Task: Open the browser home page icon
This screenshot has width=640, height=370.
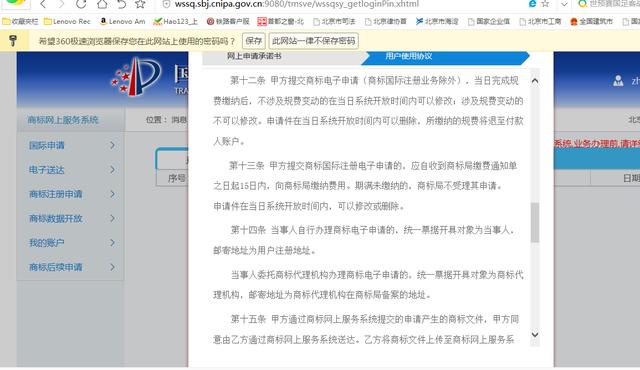Action: 102,4
